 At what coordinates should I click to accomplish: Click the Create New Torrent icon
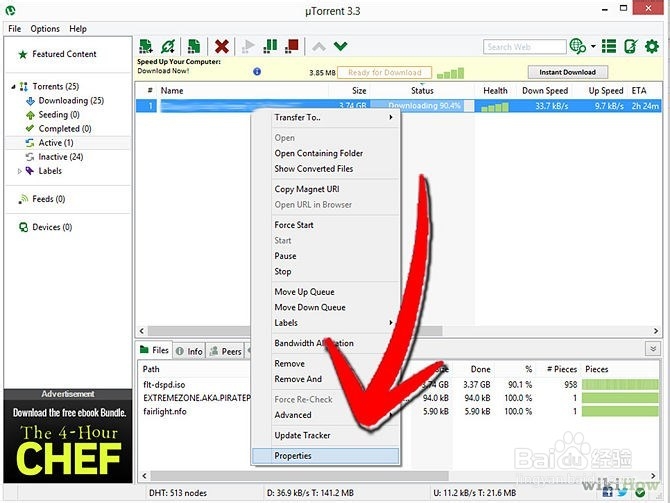click(x=194, y=46)
